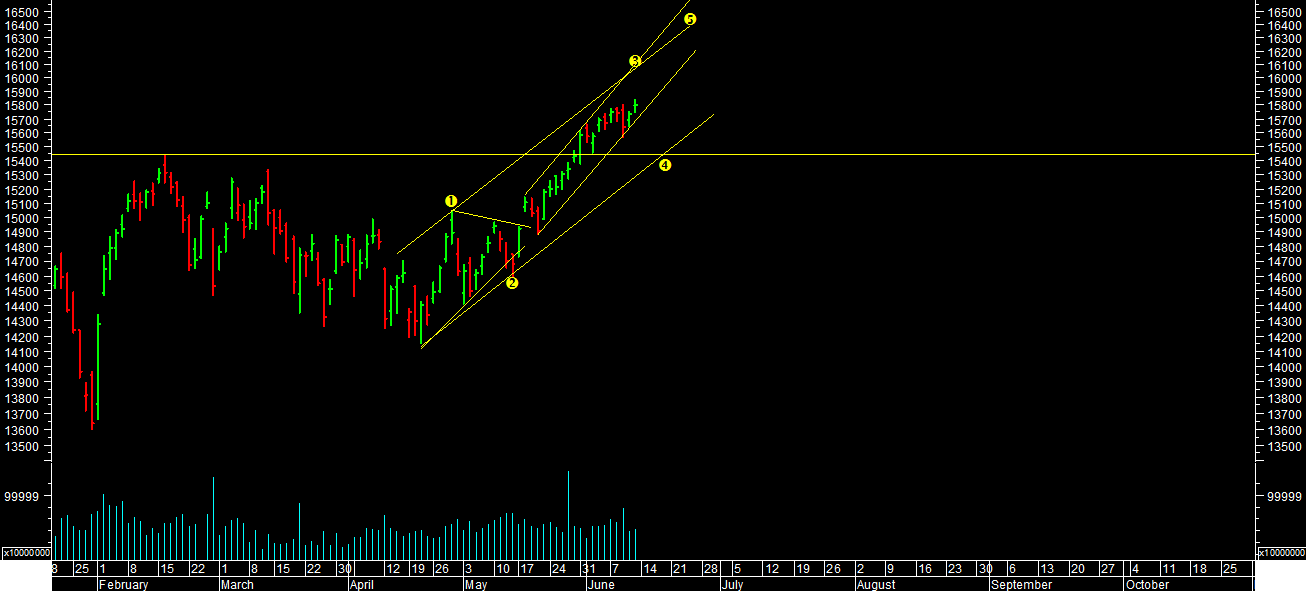Click the September month label
The height and width of the screenshot is (591, 1306).
coord(1022,584)
